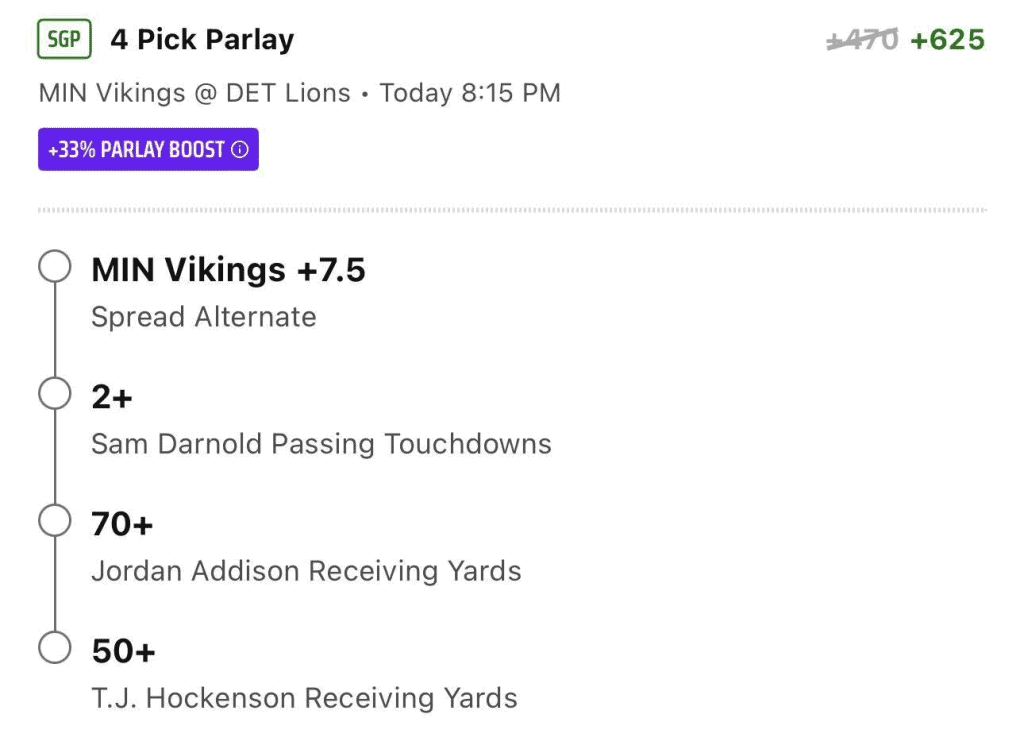This screenshot has height=745, width=1024.
Task: Click T.J. Hockenson Receiving Yards label
Action: coord(304,699)
